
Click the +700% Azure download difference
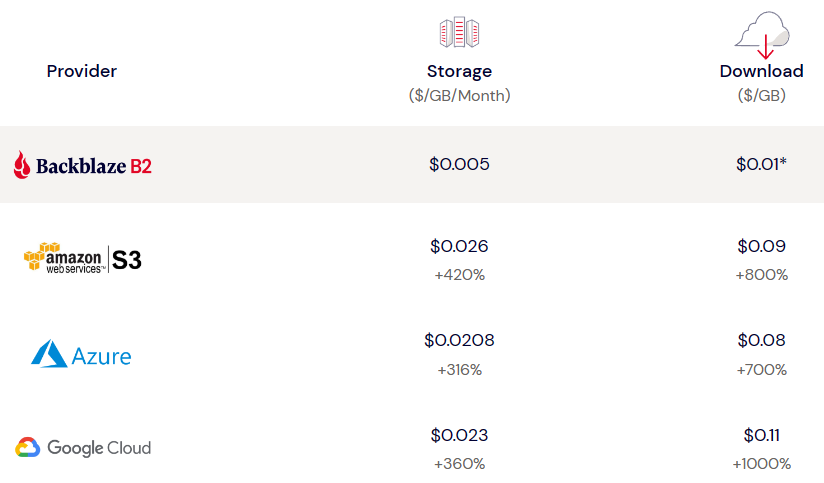coord(761,369)
